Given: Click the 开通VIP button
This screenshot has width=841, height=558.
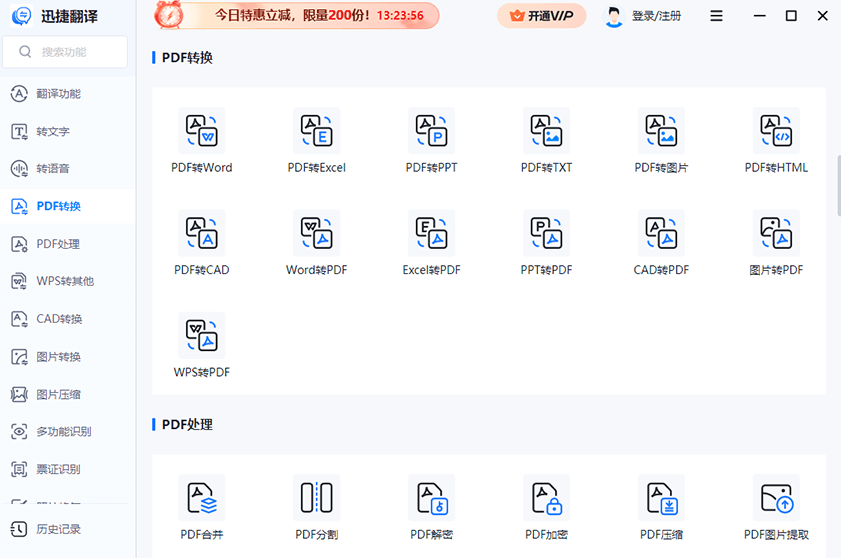Looking at the screenshot, I should pyautogui.click(x=541, y=16).
